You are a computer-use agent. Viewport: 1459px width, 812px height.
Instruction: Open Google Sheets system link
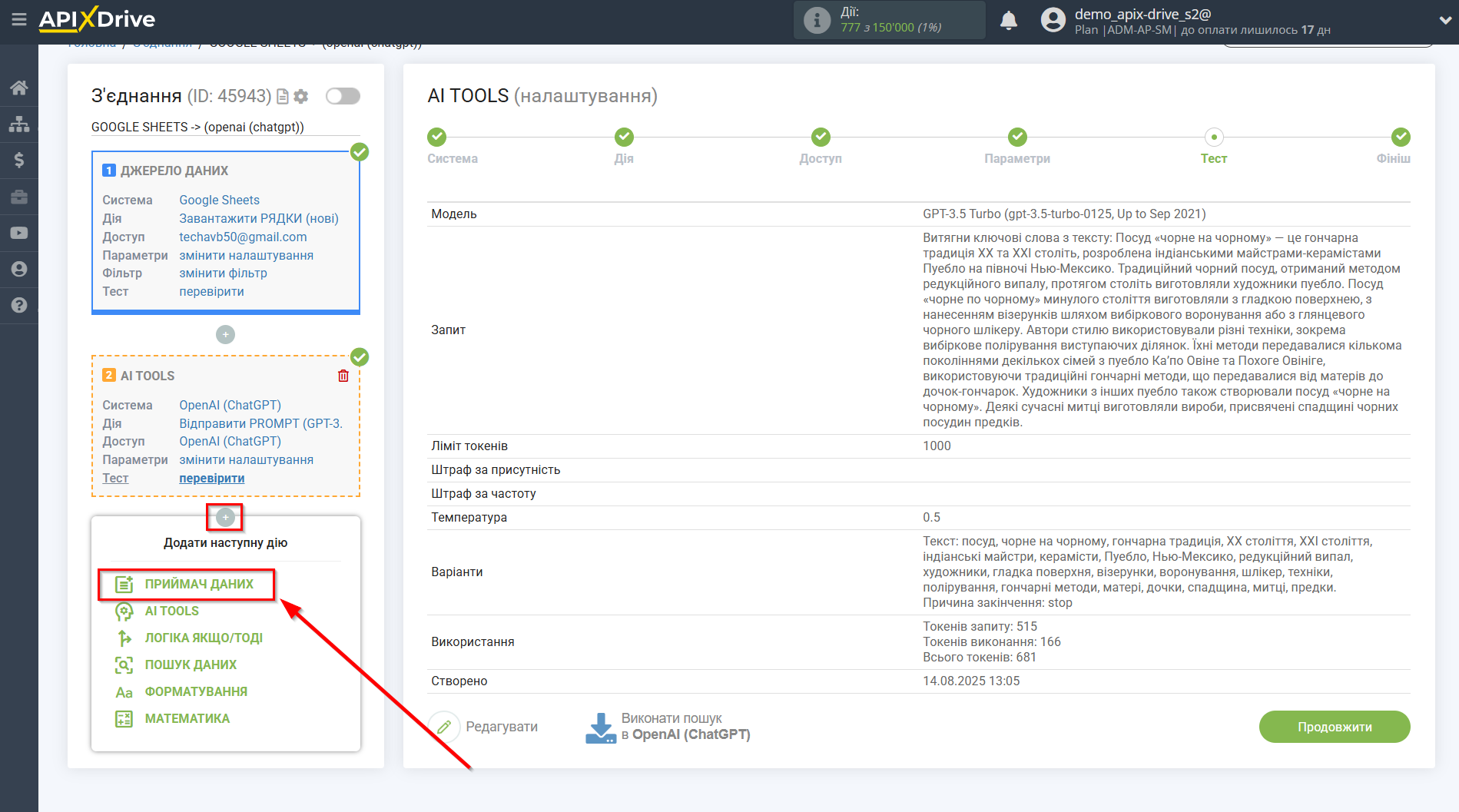219,200
